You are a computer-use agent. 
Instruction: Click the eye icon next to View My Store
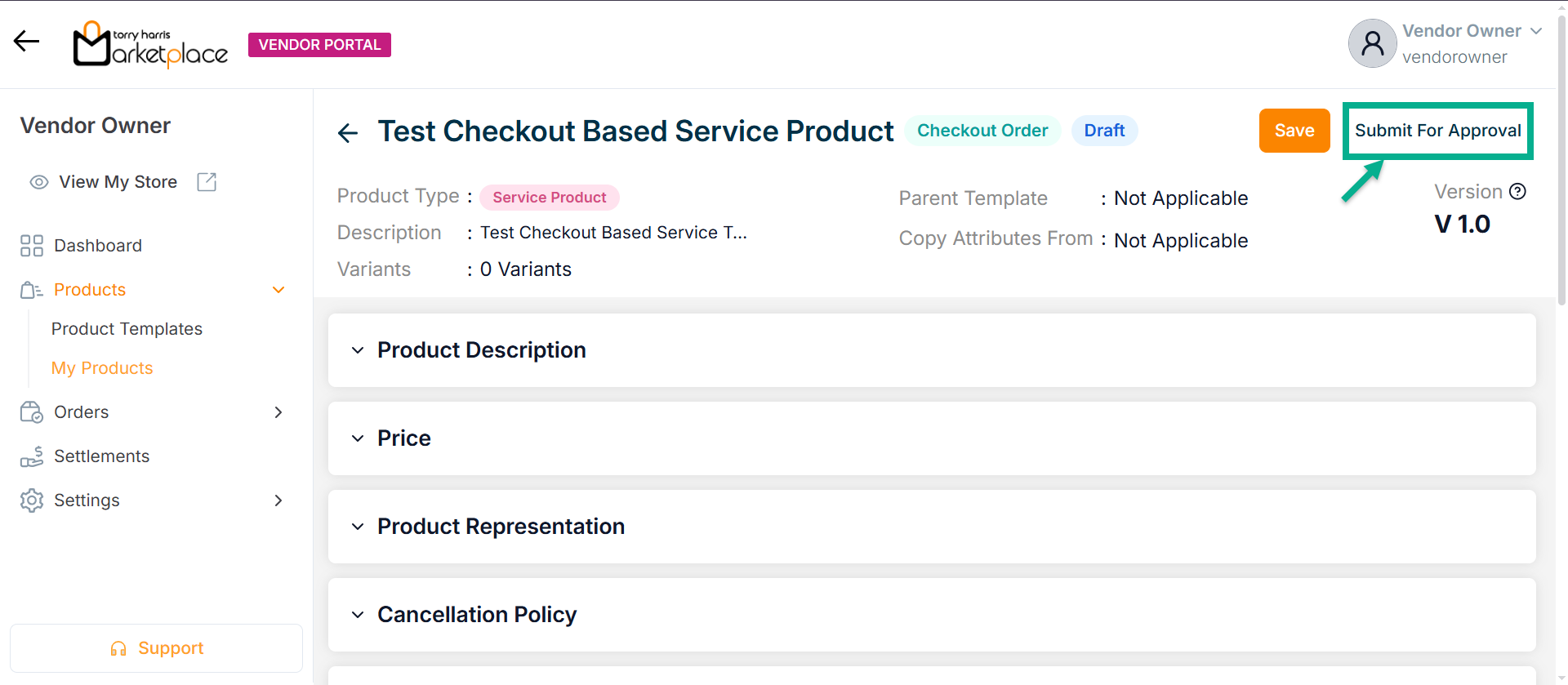tap(38, 182)
